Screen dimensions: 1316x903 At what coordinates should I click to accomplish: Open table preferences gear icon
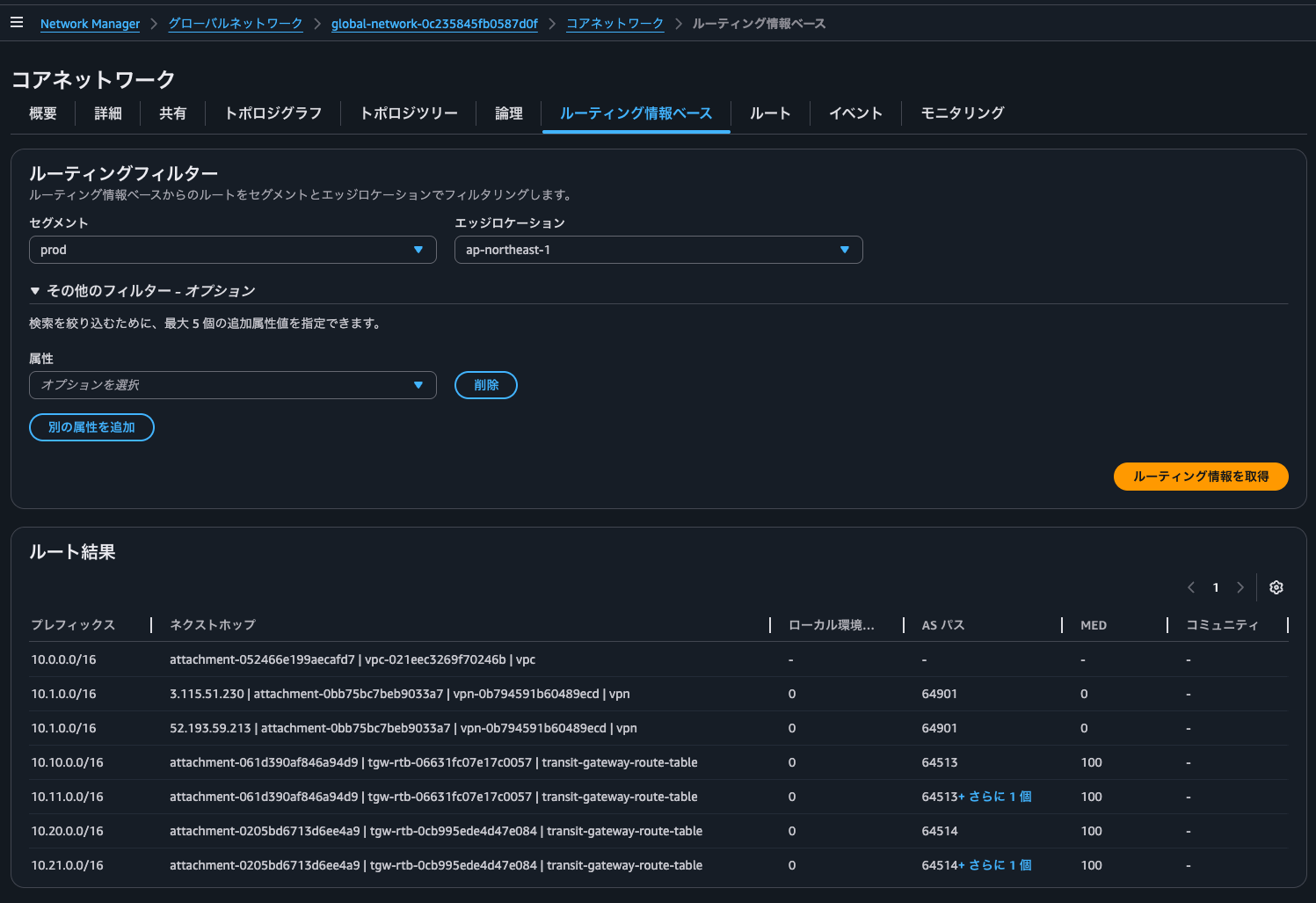click(1276, 587)
